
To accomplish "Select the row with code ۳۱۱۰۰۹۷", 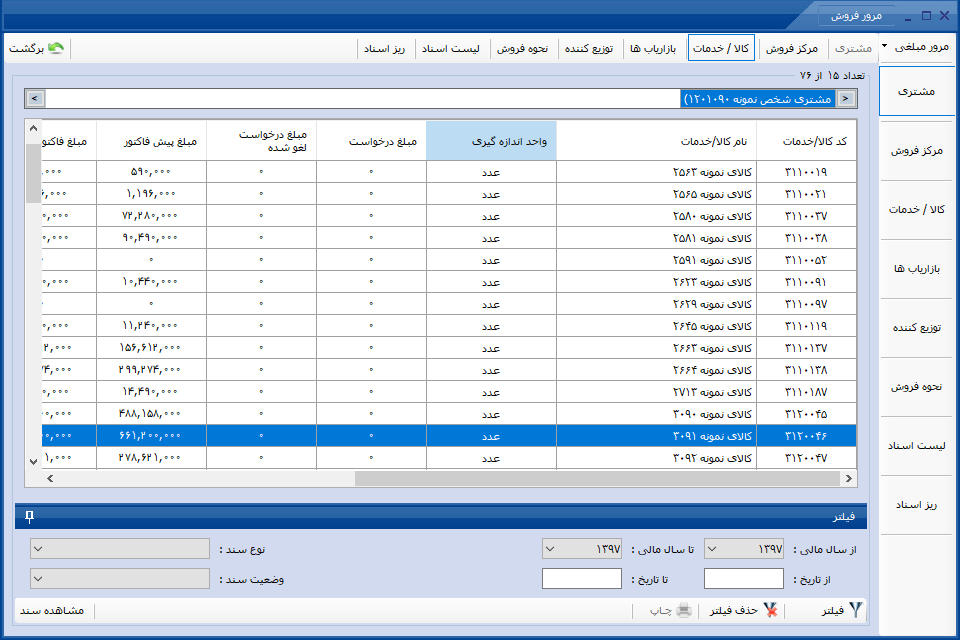I will [x=449, y=304].
